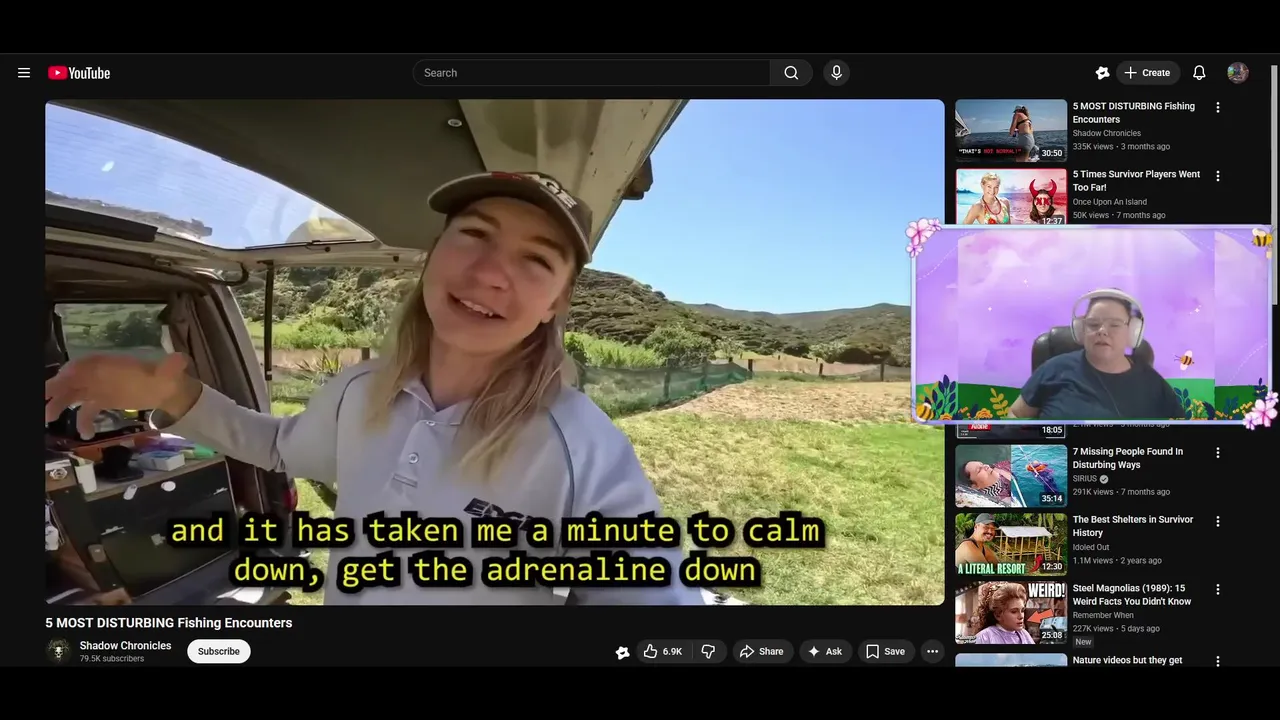Save the video to a playlist
1280x720 pixels.
(885, 651)
